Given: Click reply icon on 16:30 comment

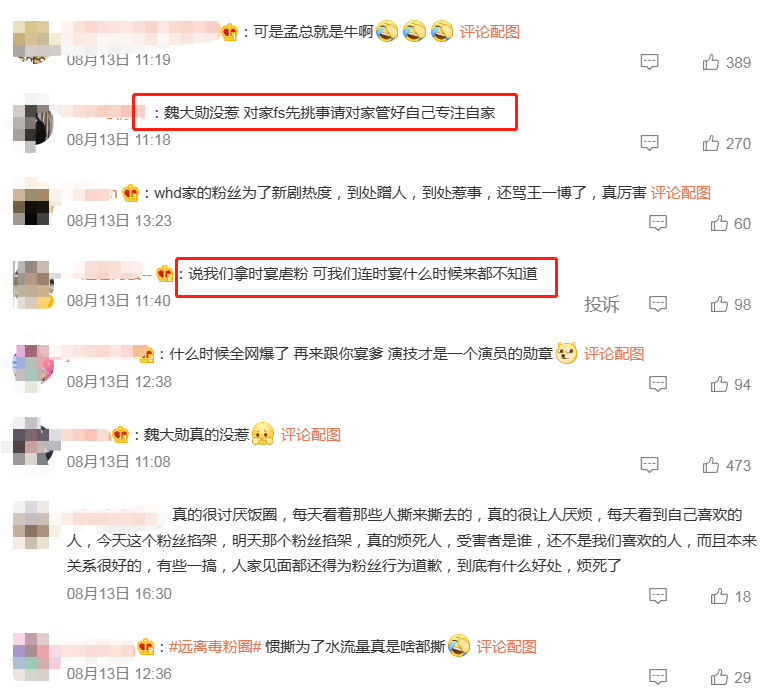Looking at the screenshot, I should (x=658, y=596).
